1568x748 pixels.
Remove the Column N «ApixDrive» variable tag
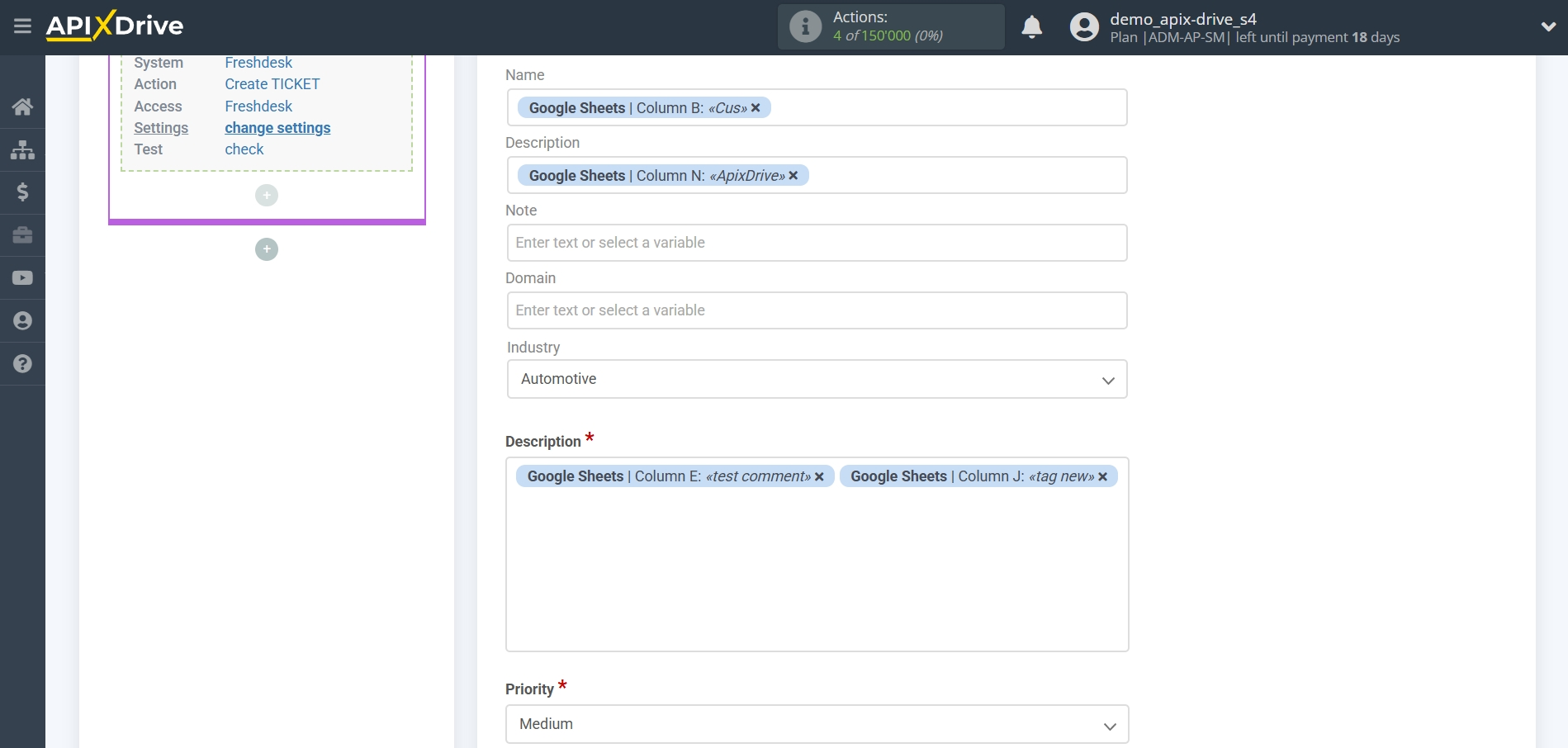793,176
